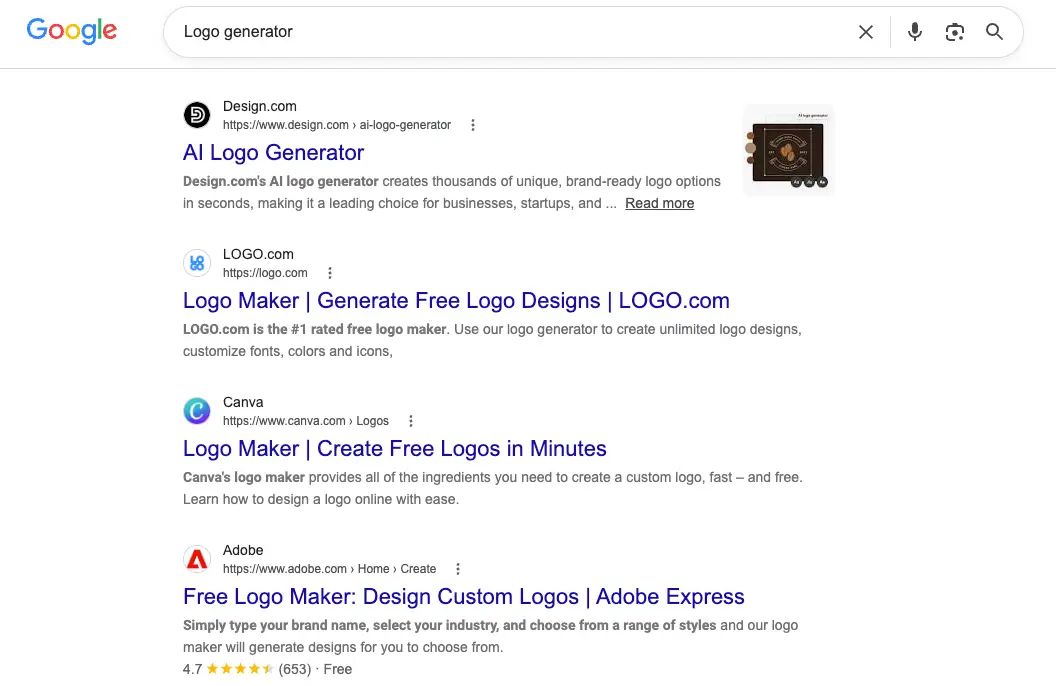Open Create Free Logos in Minutes link

tap(395, 448)
